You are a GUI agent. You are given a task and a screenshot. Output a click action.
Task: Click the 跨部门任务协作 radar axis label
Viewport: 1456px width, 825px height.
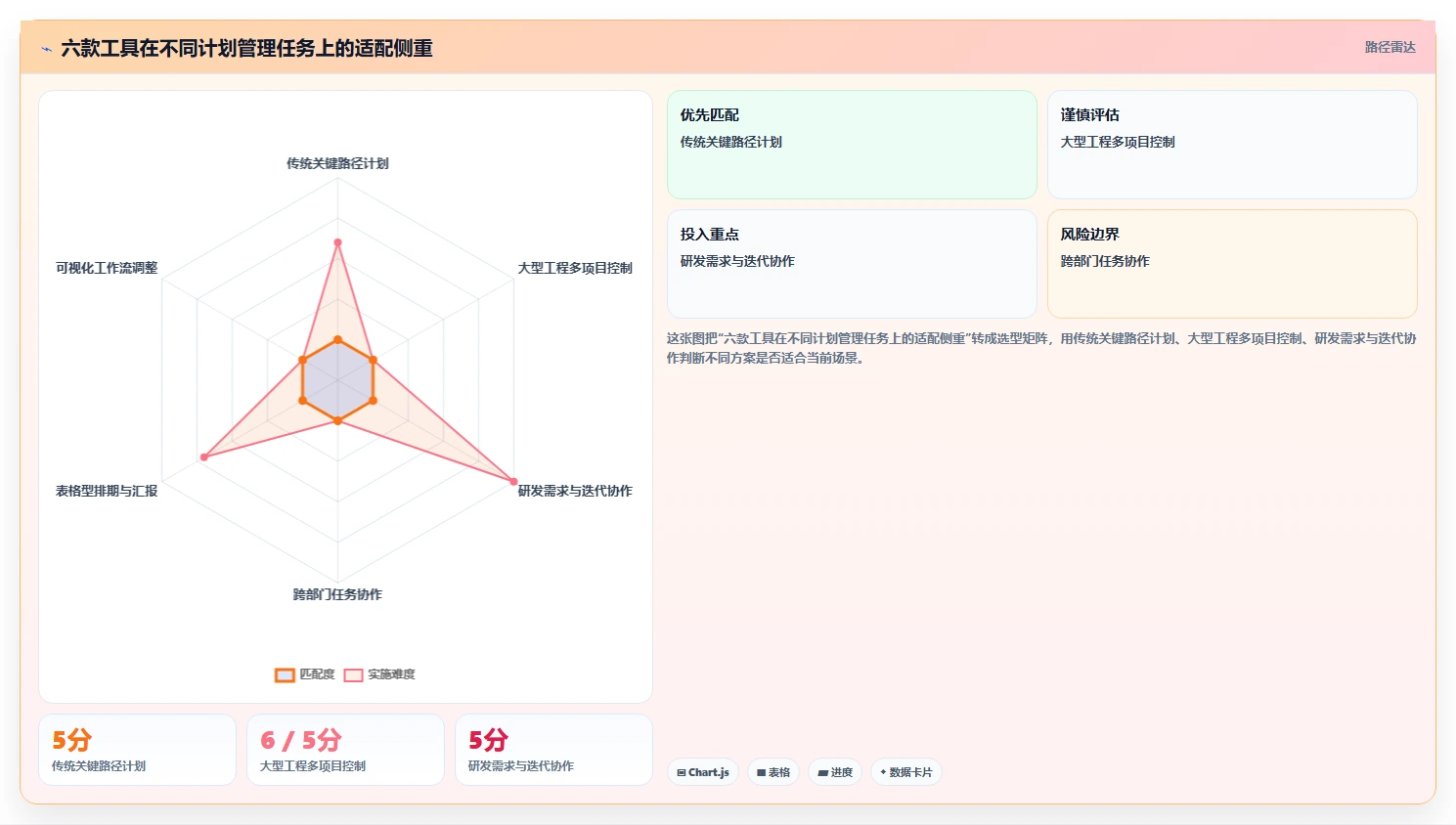[337, 594]
